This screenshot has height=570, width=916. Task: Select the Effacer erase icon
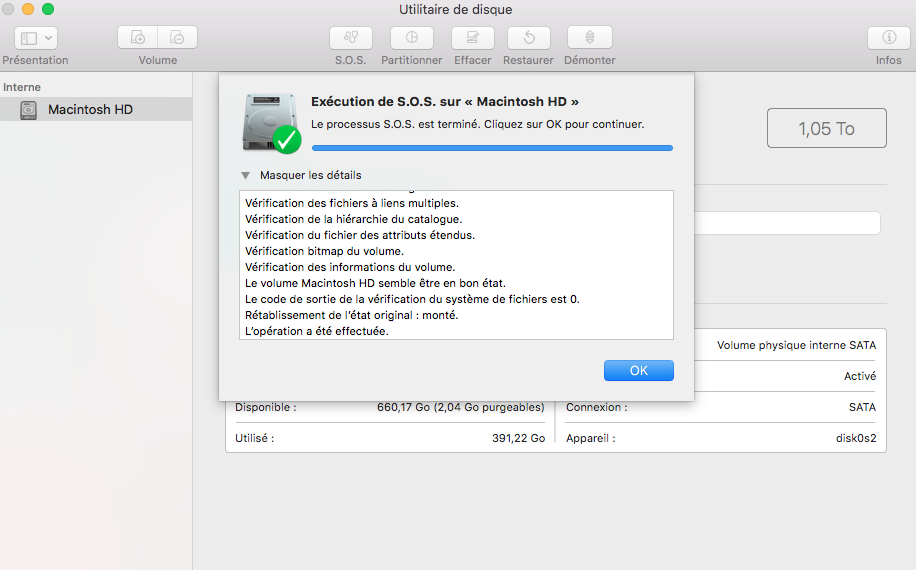pyautogui.click(x=472, y=38)
